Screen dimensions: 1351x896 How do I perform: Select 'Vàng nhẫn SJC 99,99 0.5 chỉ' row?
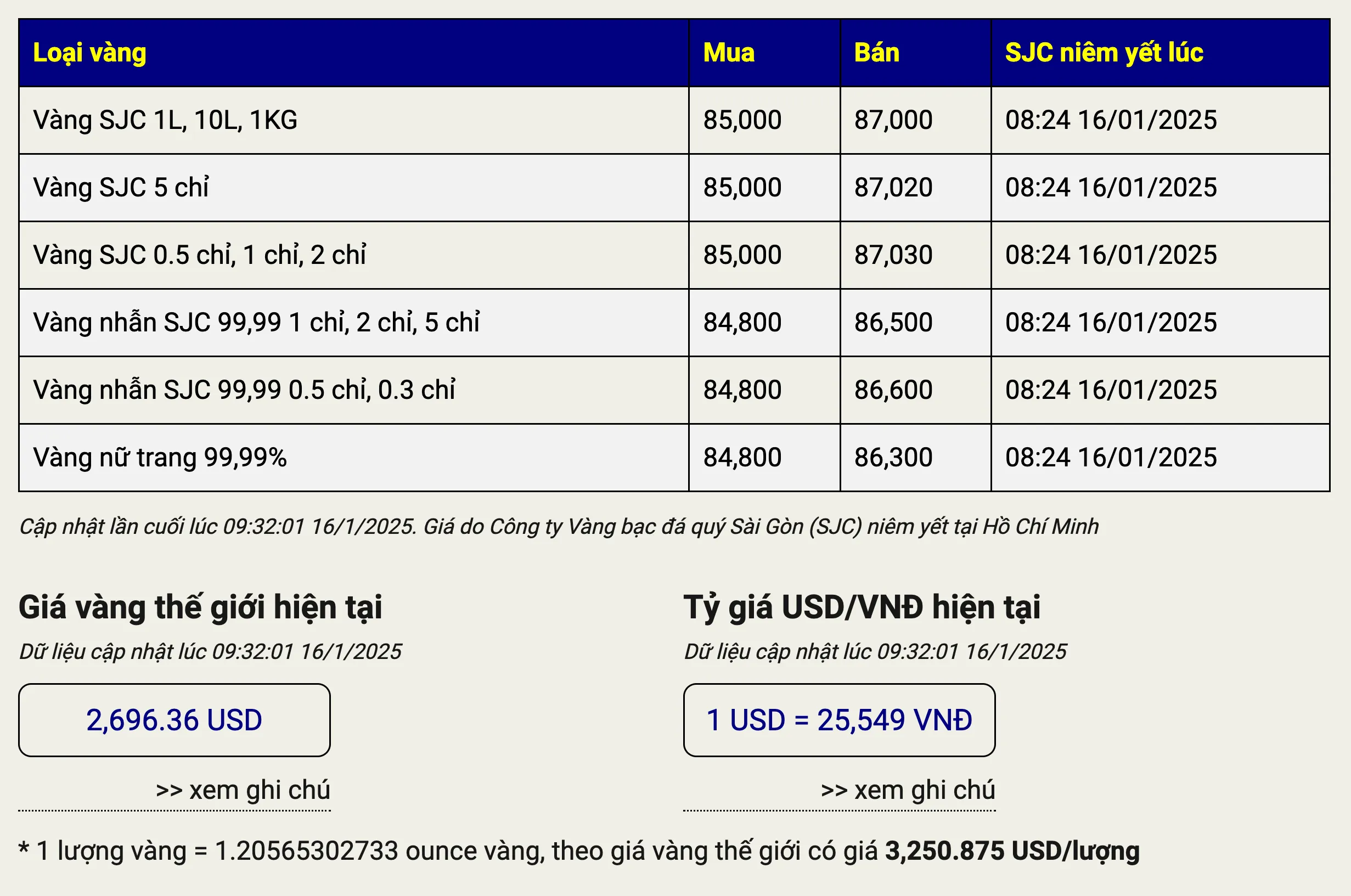[x=244, y=390]
